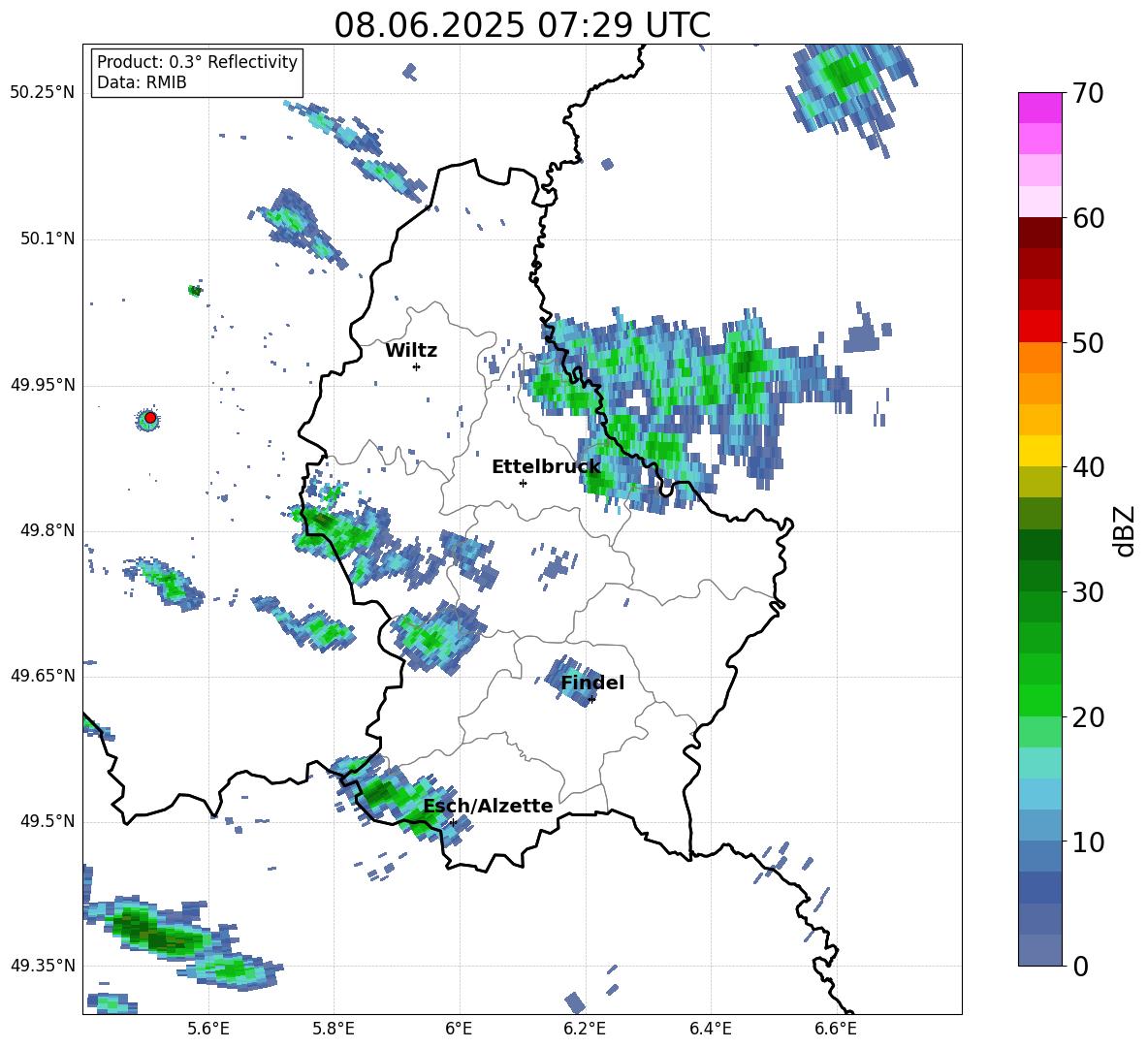Click the 49.8°N latitude label
Screen dimensions: 1148x1048
tap(48, 530)
